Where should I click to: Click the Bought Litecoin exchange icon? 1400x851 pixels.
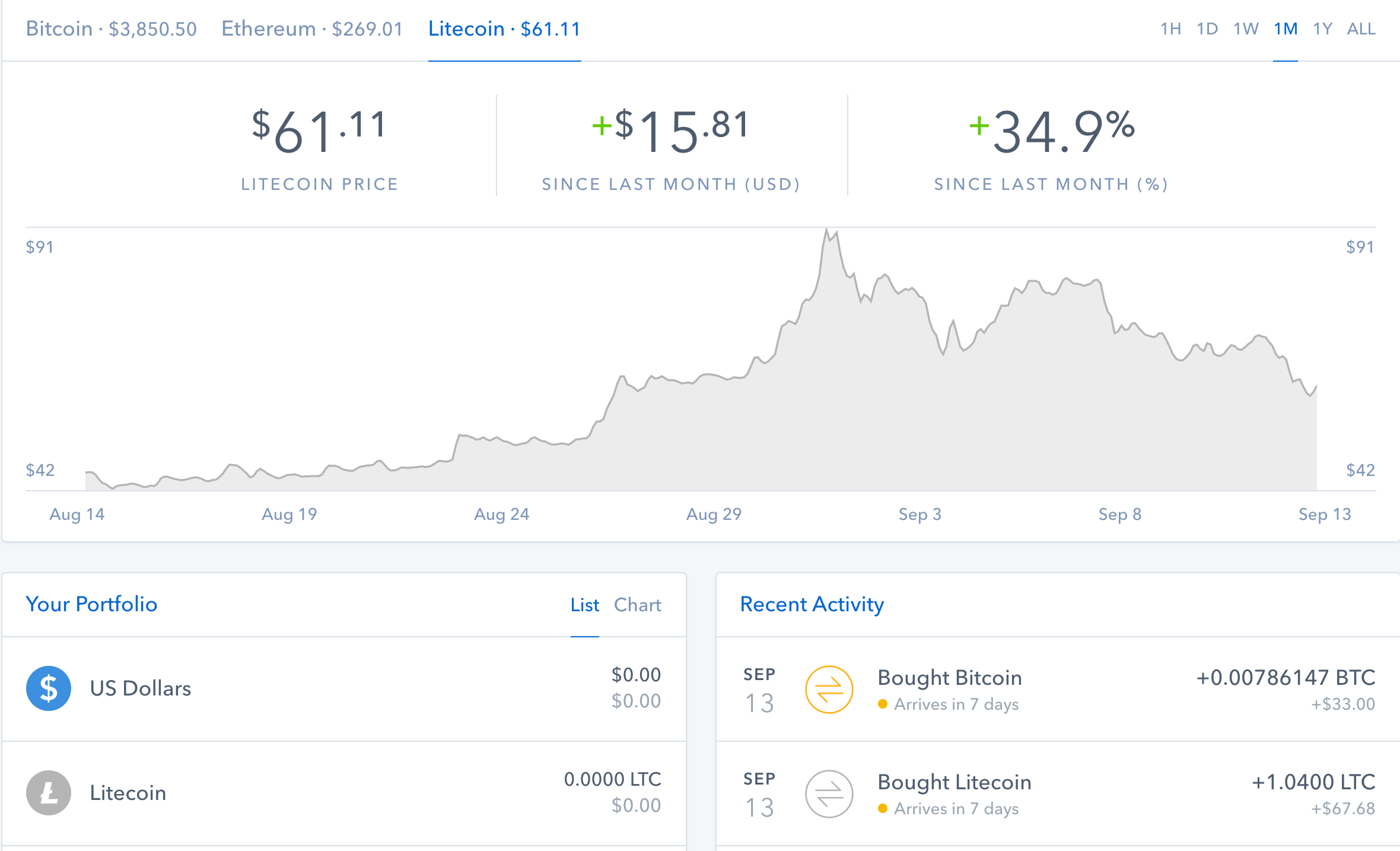(829, 793)
